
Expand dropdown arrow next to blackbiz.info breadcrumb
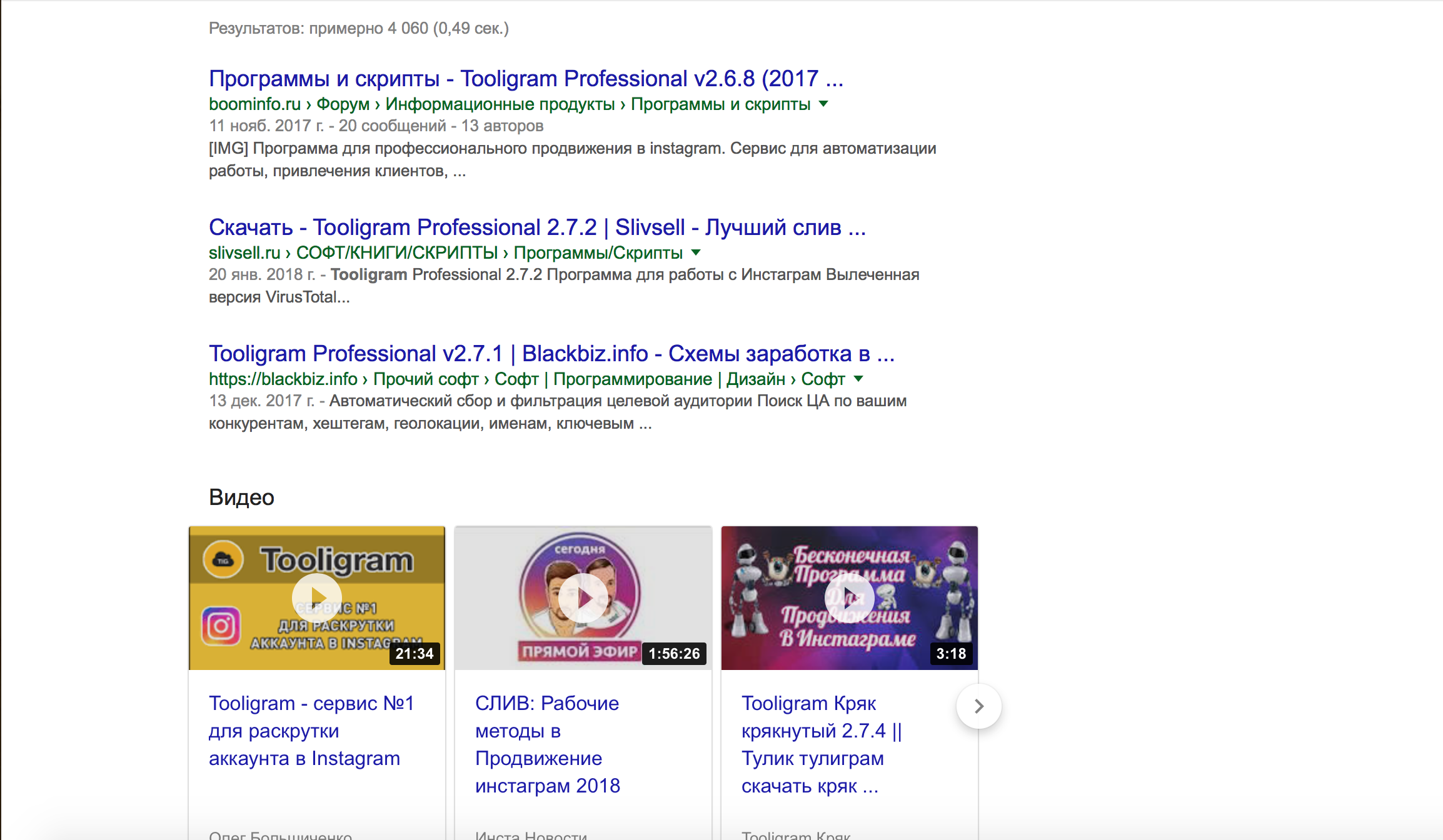[x=858, y=378]
